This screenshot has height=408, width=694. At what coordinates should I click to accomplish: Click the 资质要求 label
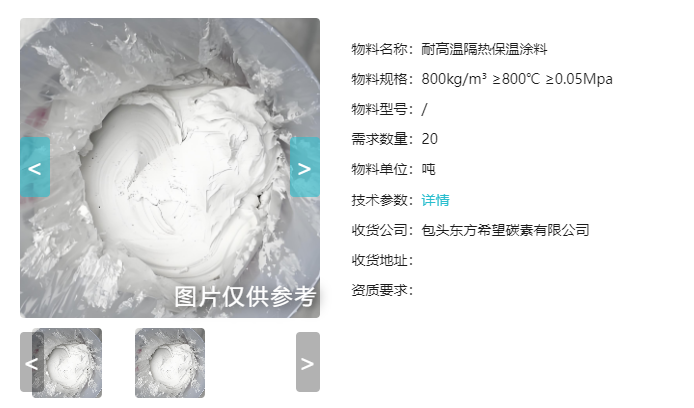382,290
